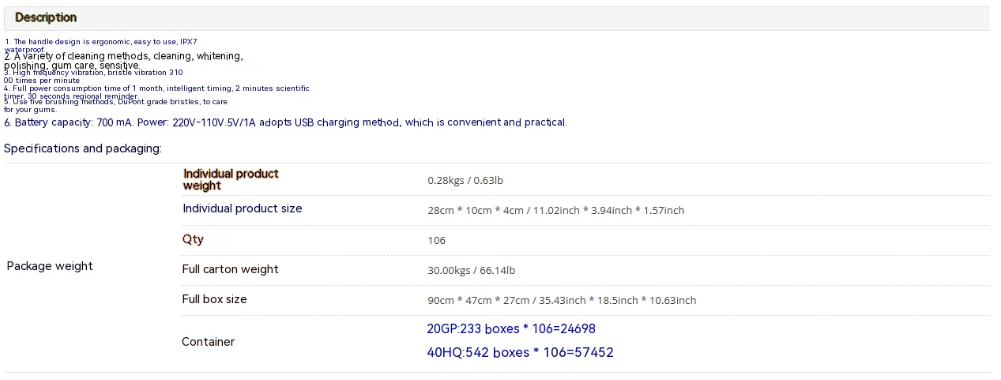Click the 40HQ:542 boxes container line
This screenshot has height=380, width=1001.
tap(520, 353)
